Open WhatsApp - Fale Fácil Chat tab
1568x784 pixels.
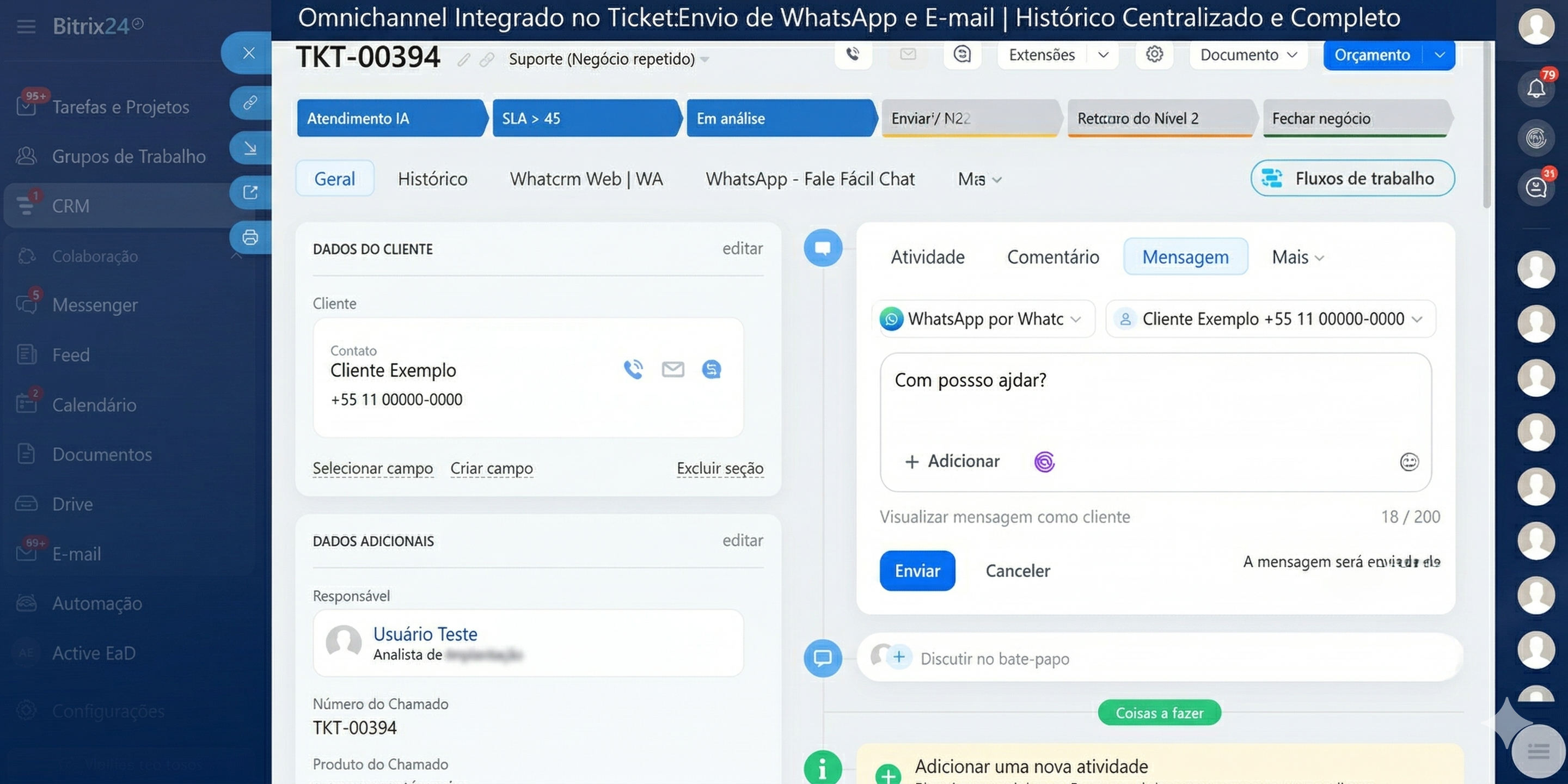pyautogui.click(x=810, y=179)
